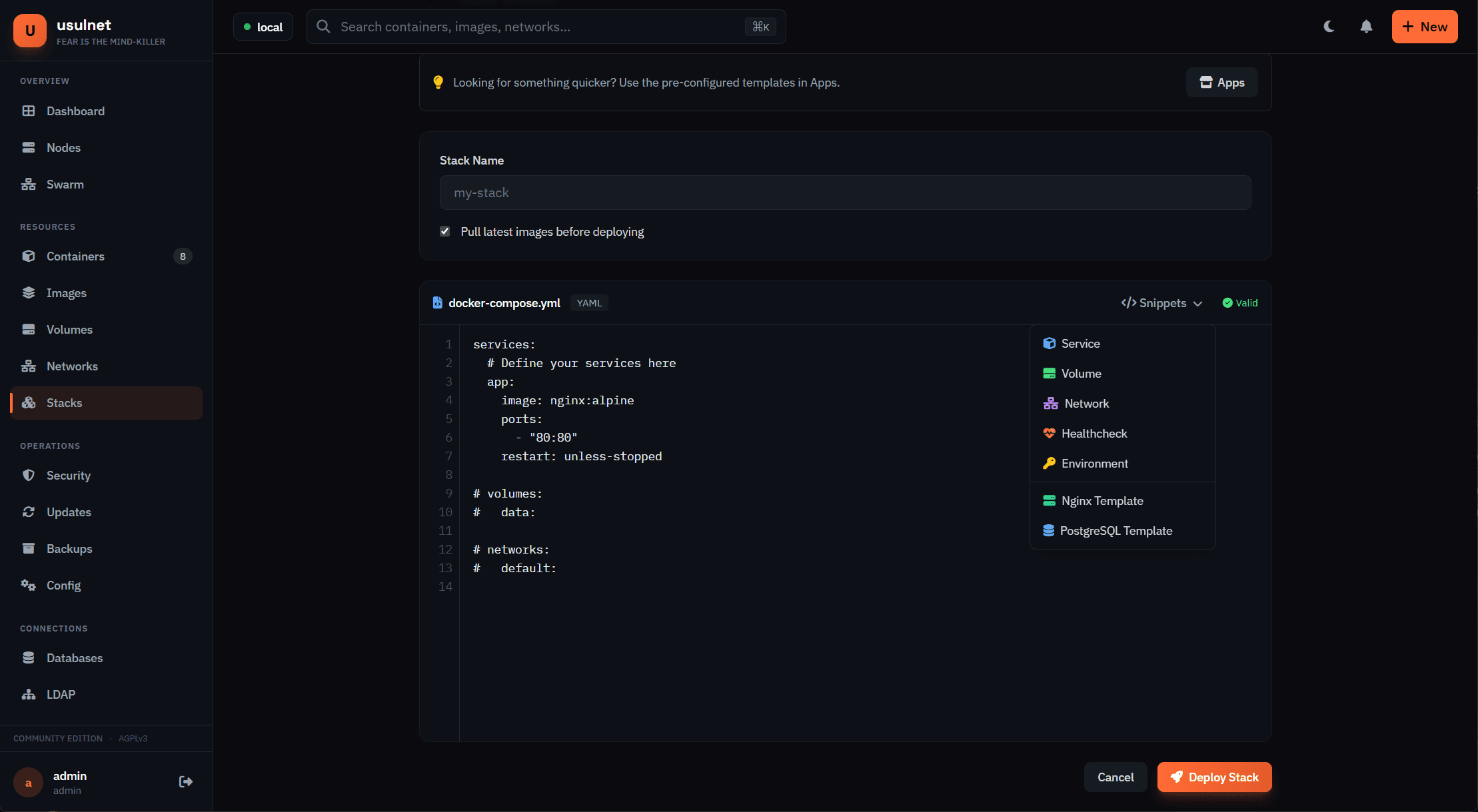Insert the Healthcheck snippet

pos(1094,433)
